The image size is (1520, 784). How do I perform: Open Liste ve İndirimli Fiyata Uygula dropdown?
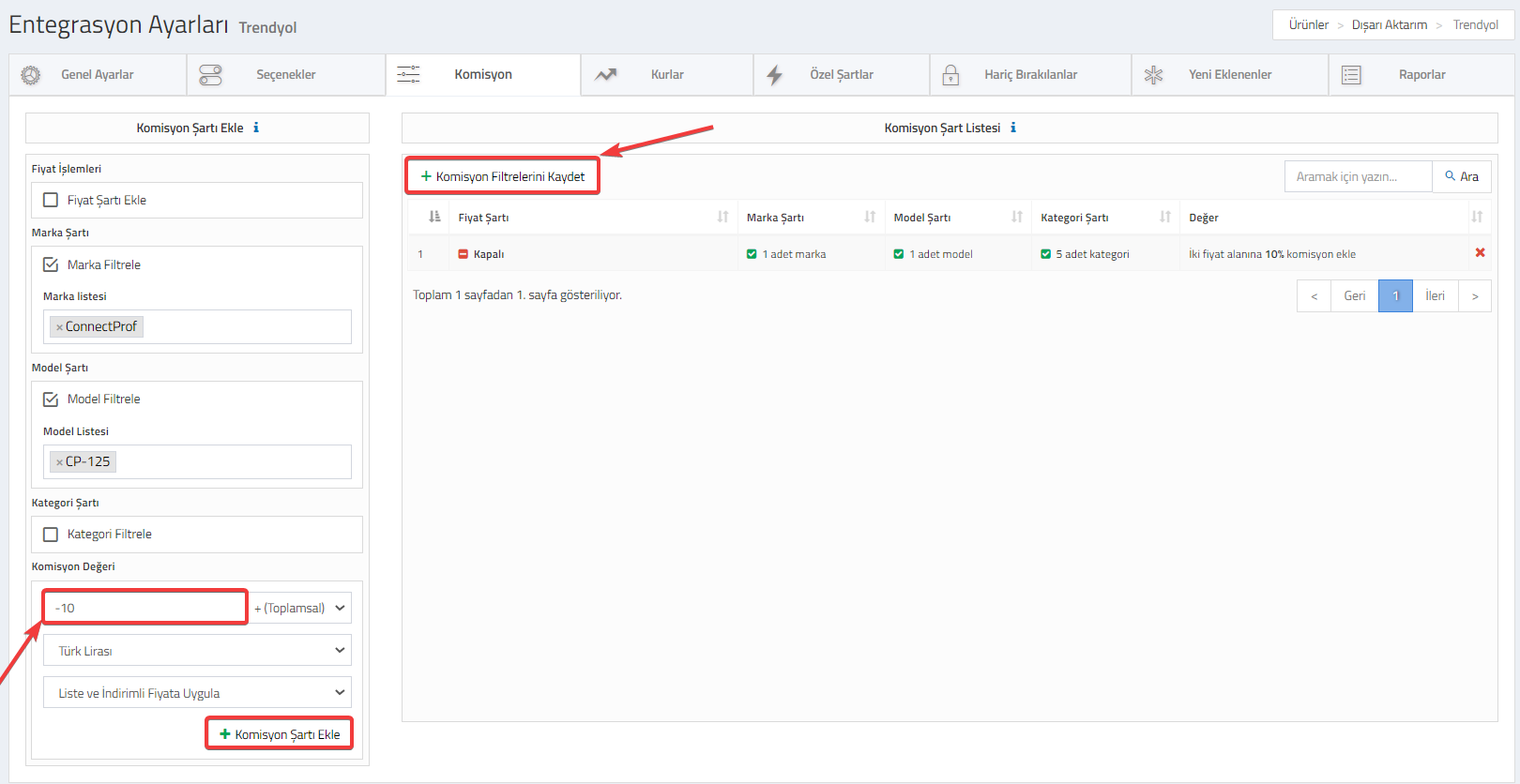197,692
